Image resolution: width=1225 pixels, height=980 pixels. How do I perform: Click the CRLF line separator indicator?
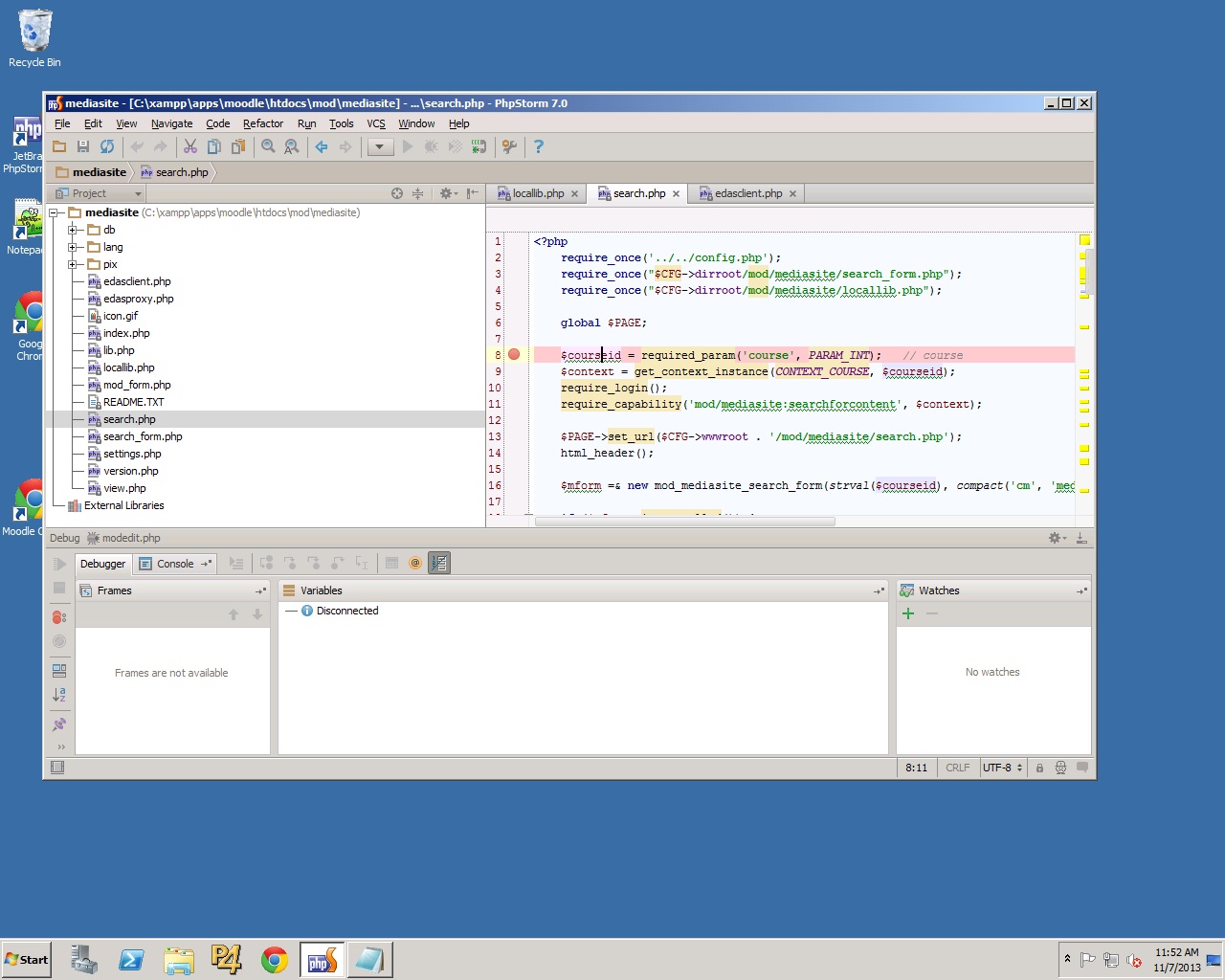(957, 768)
